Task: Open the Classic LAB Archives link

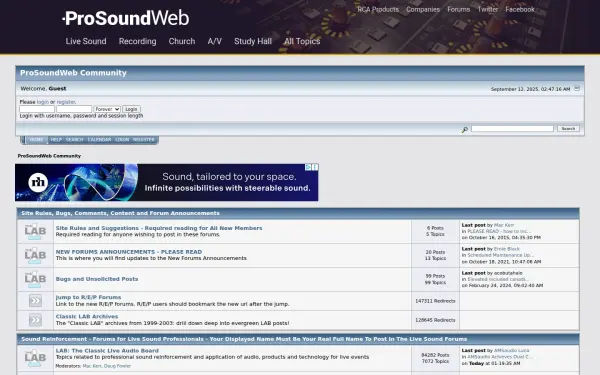Action: tap(87, 316)
